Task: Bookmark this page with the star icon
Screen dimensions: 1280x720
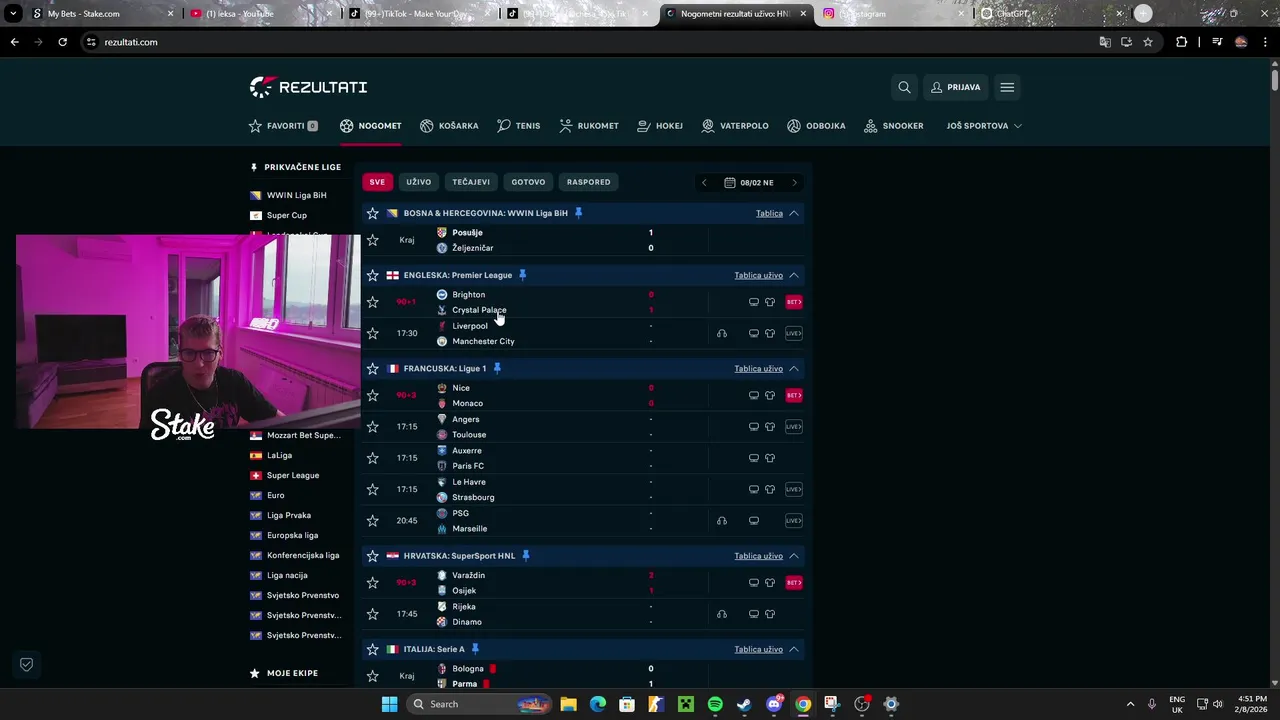Action: (x=1148, y=42)
